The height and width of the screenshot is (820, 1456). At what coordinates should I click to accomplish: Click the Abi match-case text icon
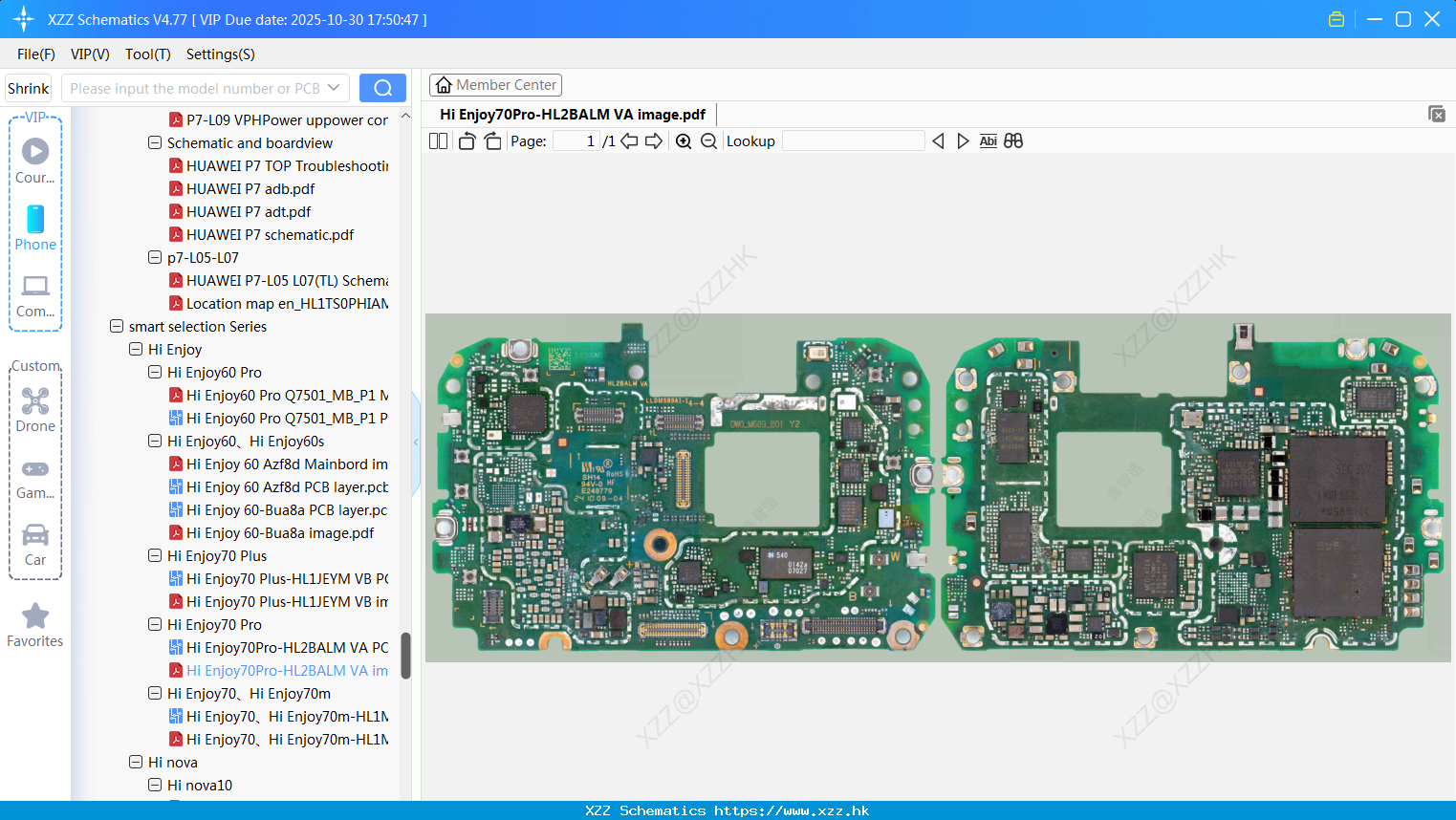[x=988, y=141]
